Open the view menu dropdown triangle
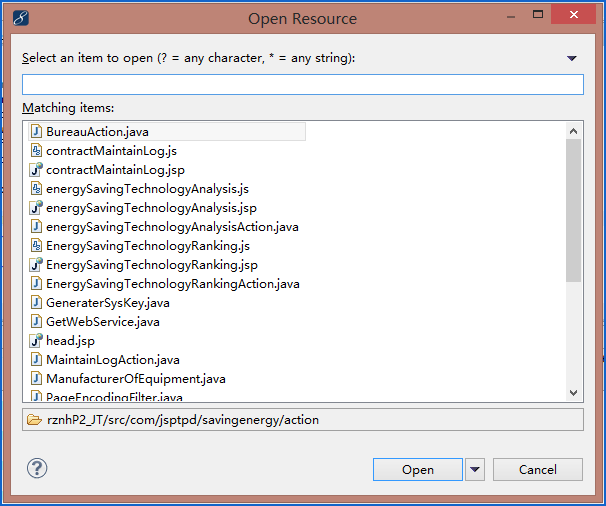606x506 pixels. [572, 59]
